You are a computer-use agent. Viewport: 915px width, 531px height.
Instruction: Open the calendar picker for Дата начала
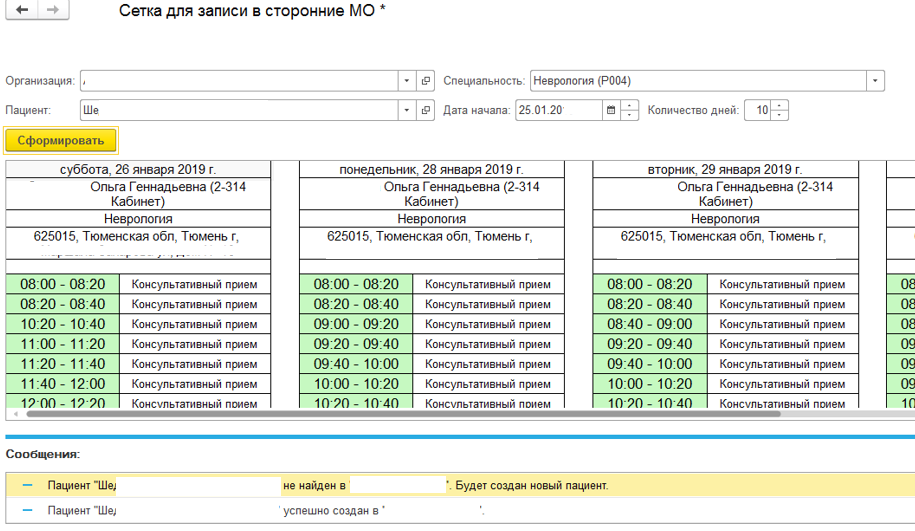(x=611, y=110)
